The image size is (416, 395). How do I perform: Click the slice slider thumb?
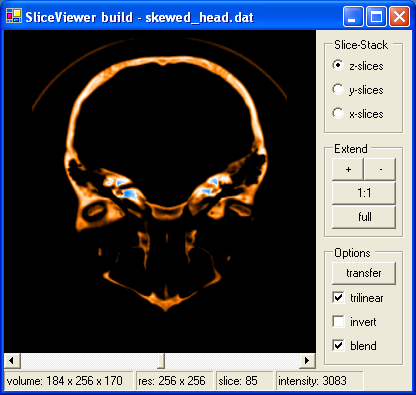click(161, 360)
